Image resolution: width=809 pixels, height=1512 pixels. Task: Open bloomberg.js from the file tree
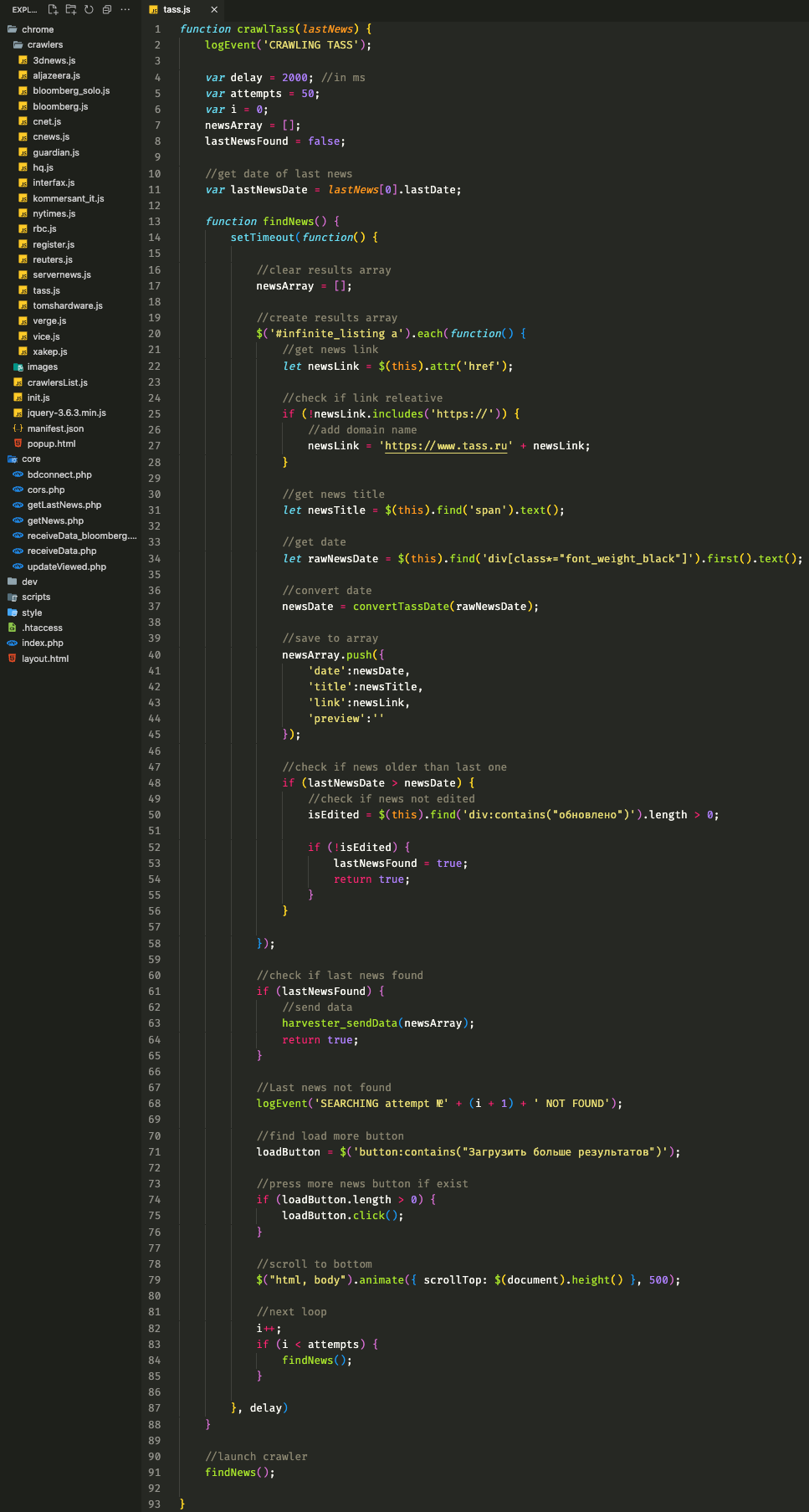60,106
